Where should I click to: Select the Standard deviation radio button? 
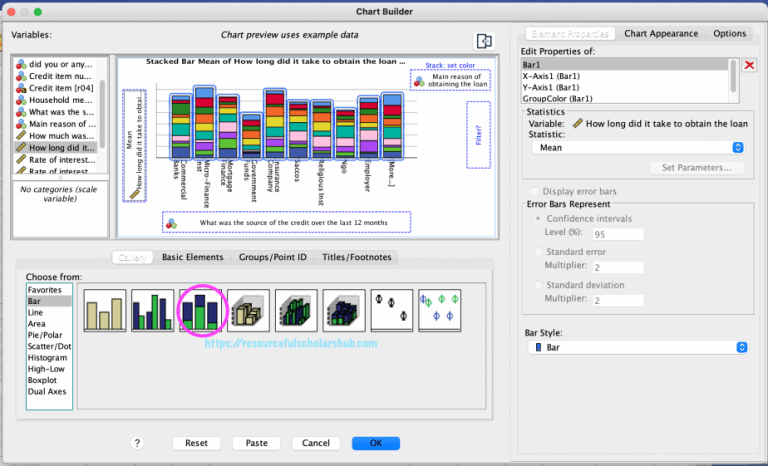point(540,283)
